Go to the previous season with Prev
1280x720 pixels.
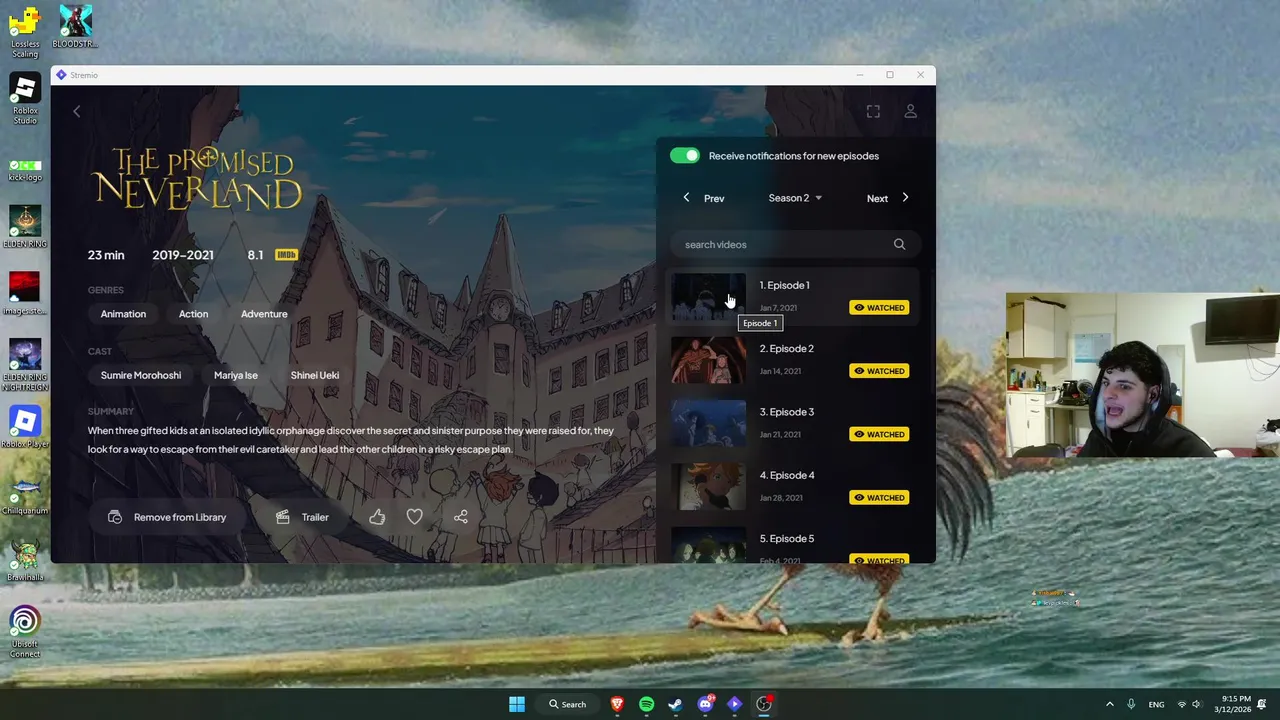click(704, 198)
